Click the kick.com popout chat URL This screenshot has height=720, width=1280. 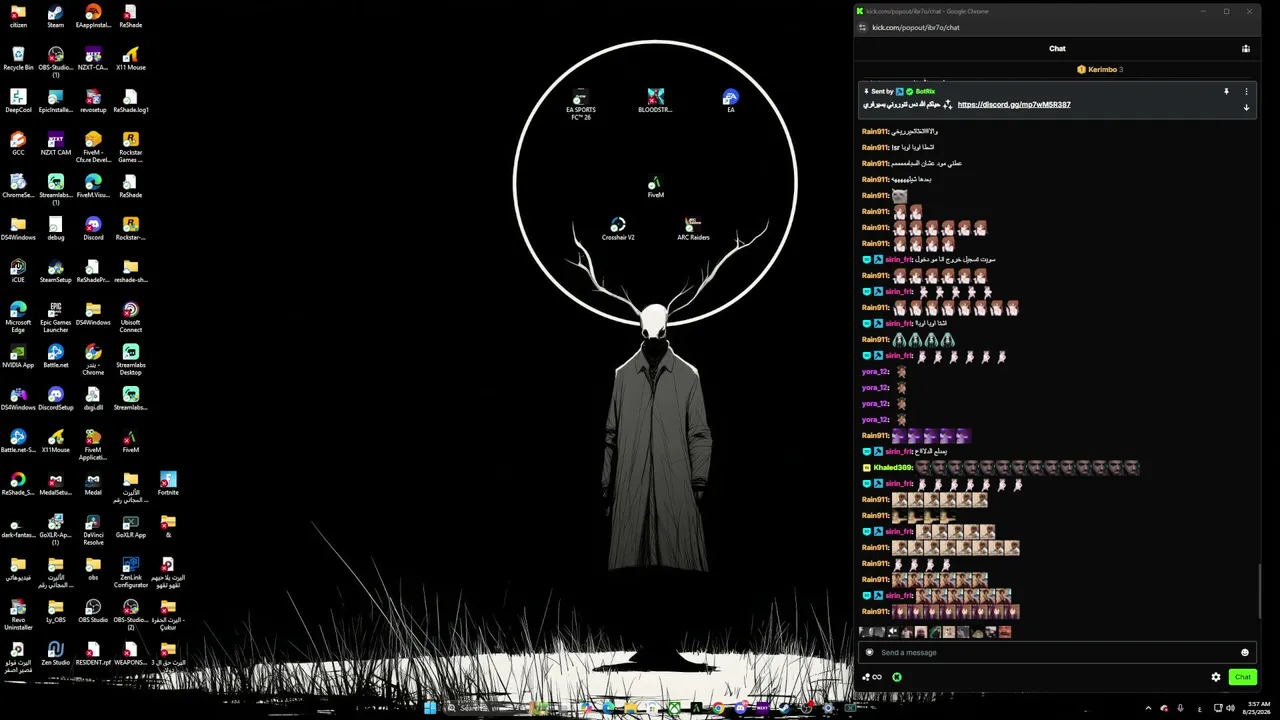click(915, 27)
